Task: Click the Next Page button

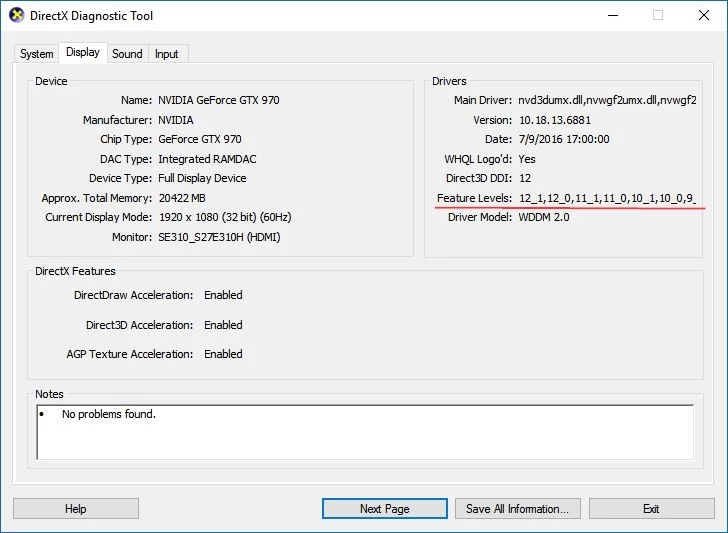Action: point(385,509)
